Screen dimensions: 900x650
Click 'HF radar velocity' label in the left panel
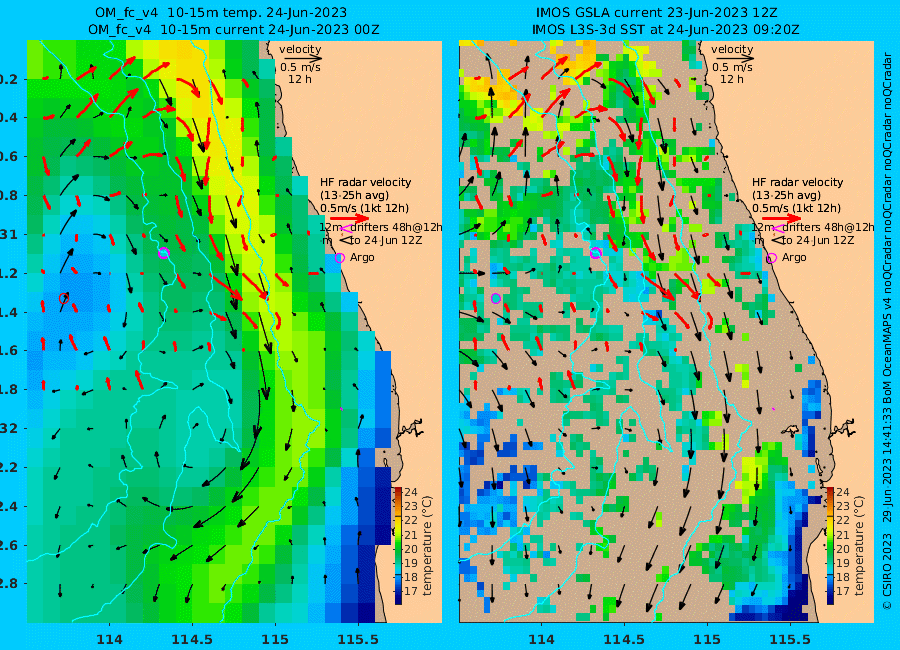coord(366,182)
